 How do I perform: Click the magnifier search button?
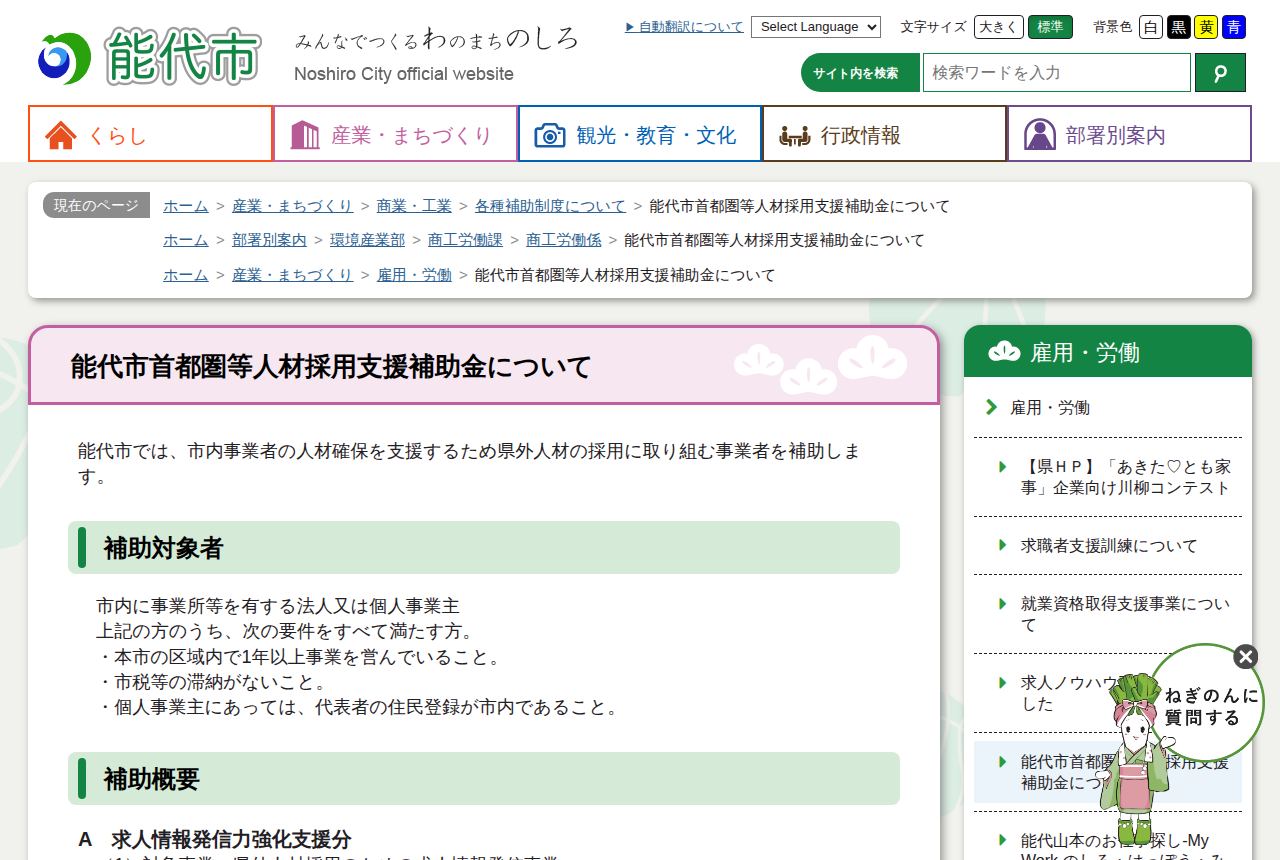1220,73
